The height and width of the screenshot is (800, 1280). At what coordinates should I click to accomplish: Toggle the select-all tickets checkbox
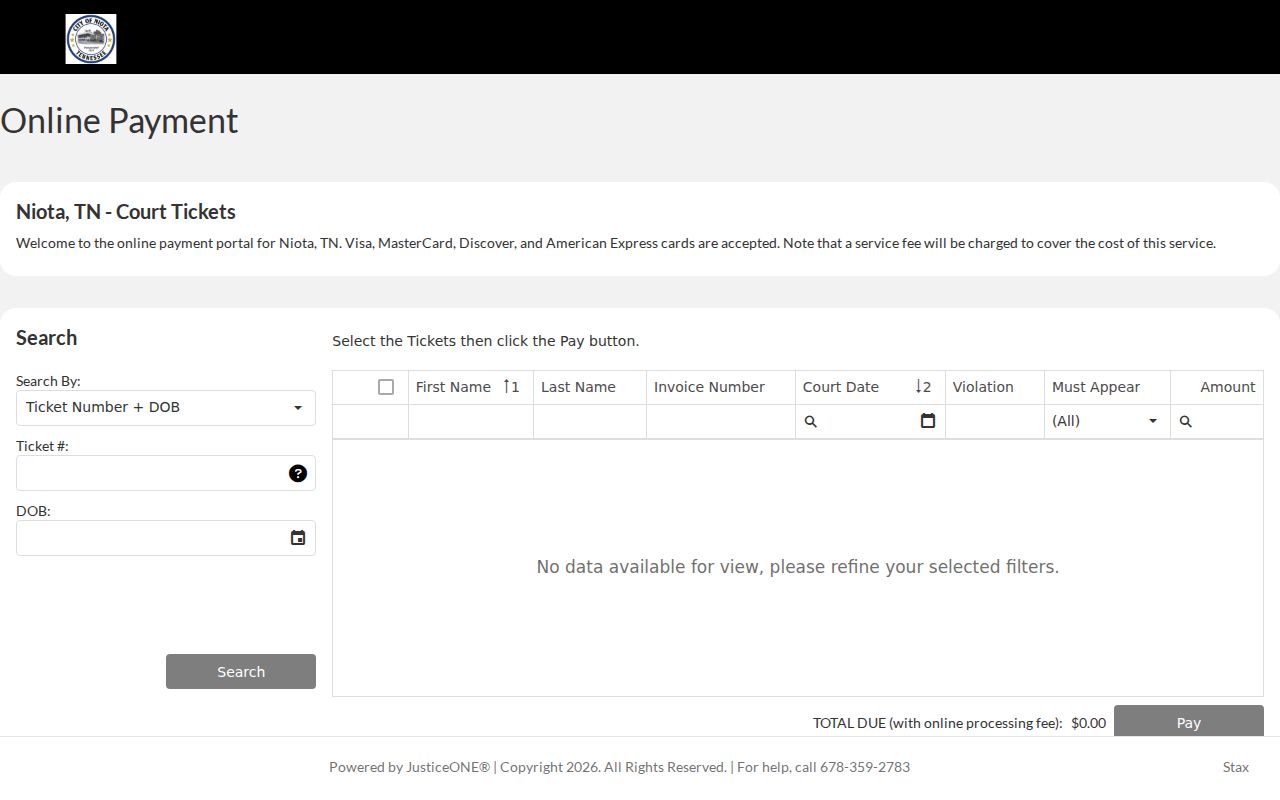tap(386, 387)
